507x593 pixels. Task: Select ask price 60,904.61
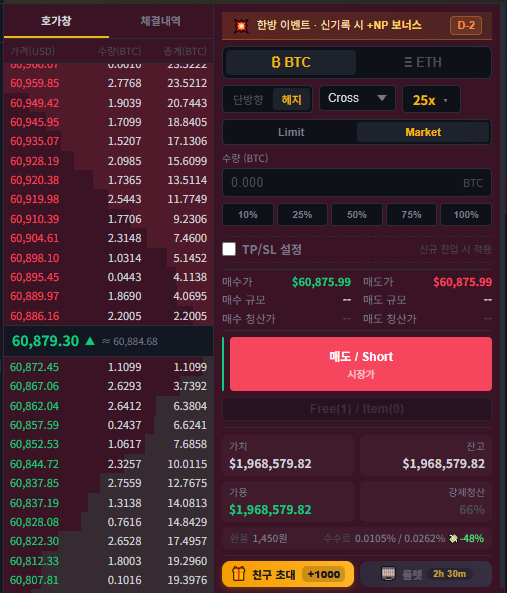35,238
